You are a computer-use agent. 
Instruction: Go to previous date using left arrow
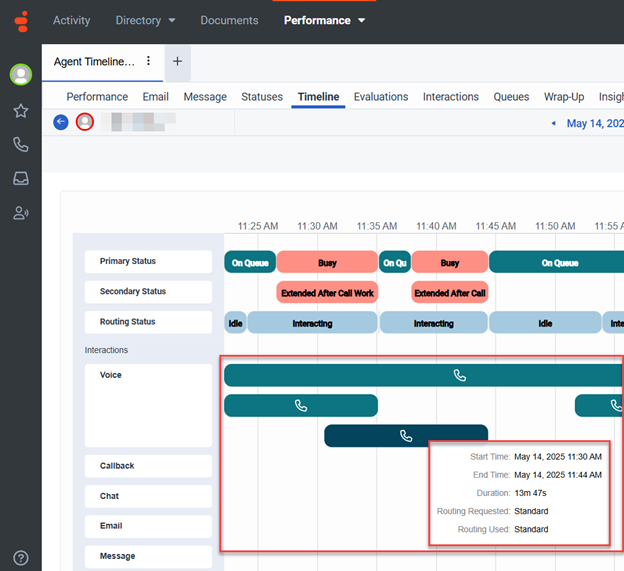point(553,123)
